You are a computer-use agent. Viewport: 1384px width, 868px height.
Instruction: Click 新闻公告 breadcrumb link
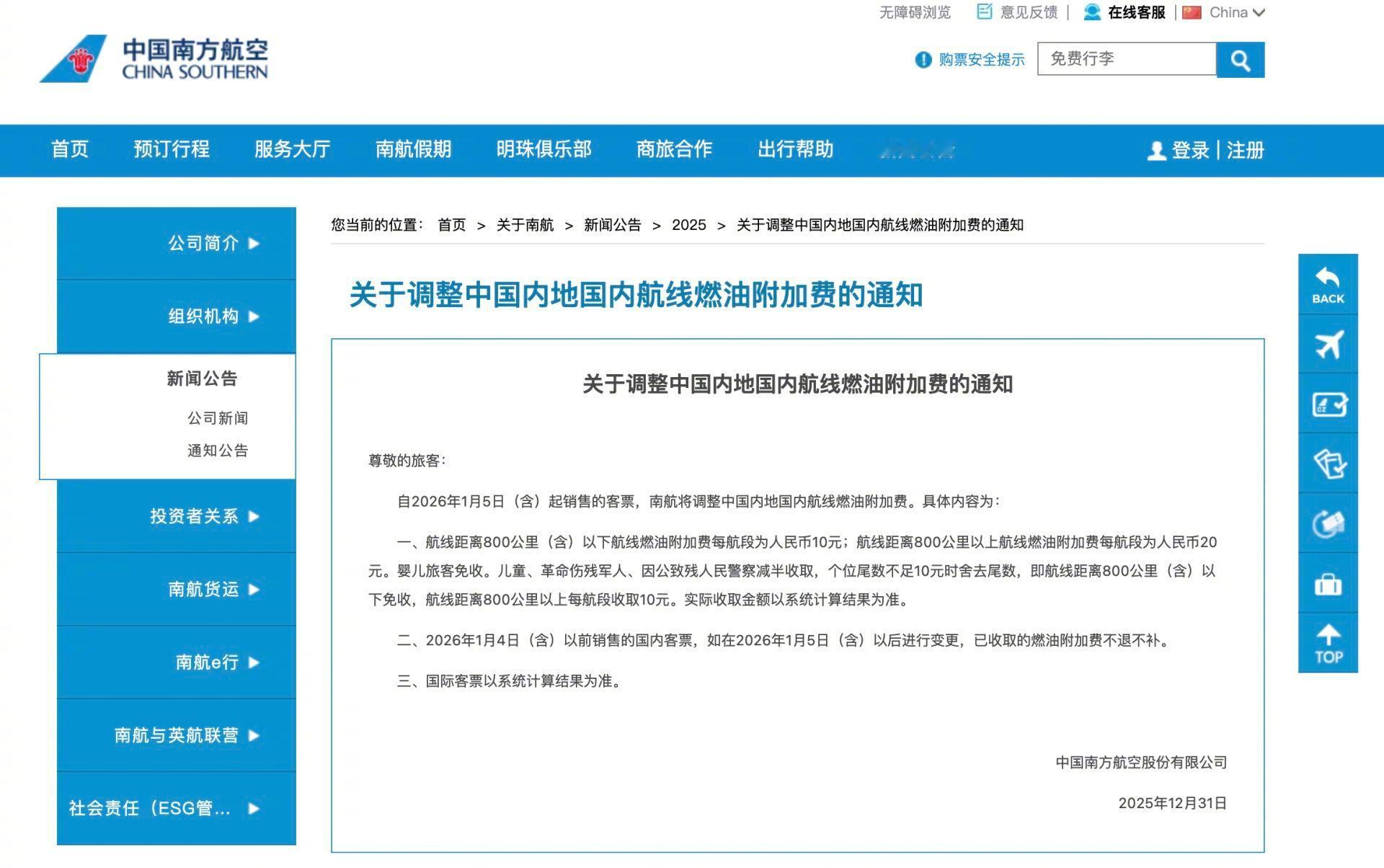612,225
